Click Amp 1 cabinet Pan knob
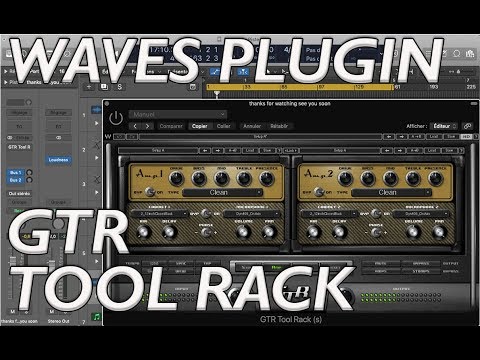This screenshot has height=360, width=480. [269, 232]
